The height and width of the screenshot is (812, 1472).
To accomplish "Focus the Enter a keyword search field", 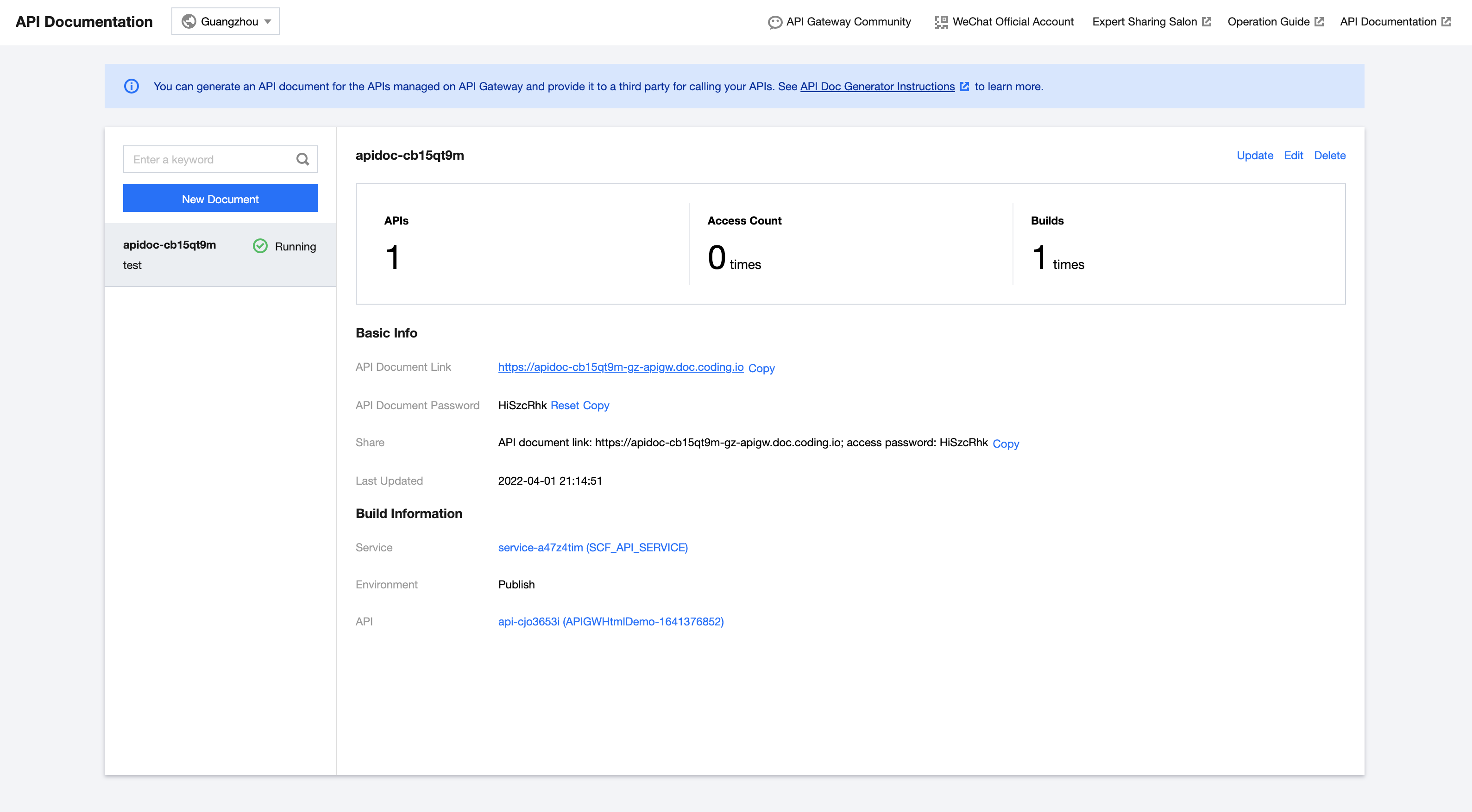I will 208,159.
